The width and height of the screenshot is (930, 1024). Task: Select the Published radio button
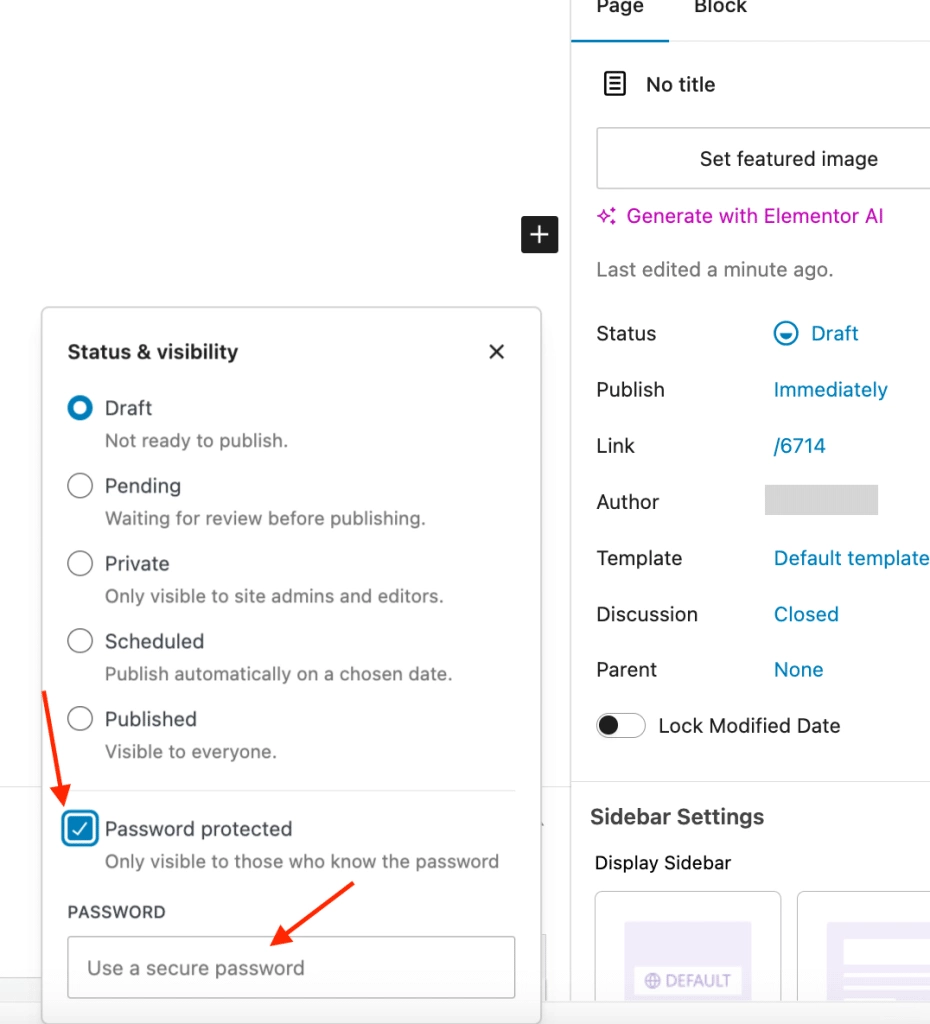[80, 719]
